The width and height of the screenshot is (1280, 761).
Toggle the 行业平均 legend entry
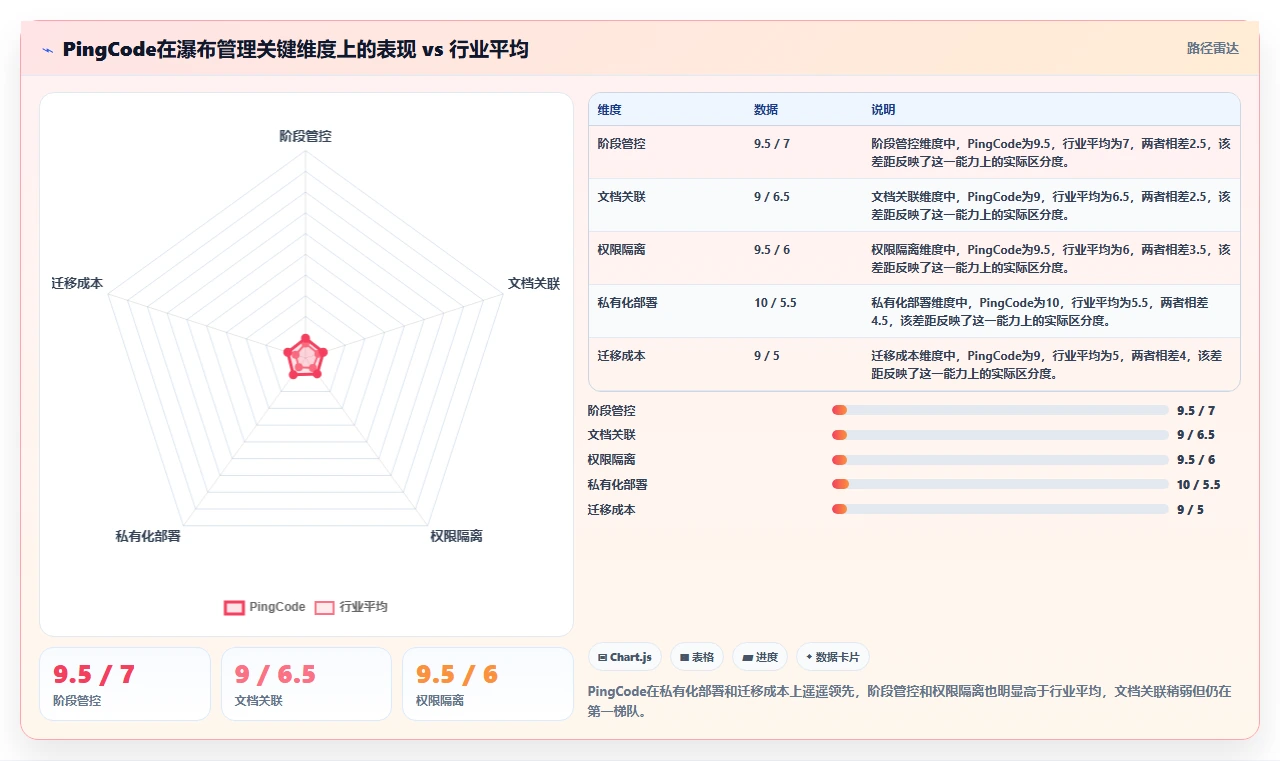coord(351,607)
